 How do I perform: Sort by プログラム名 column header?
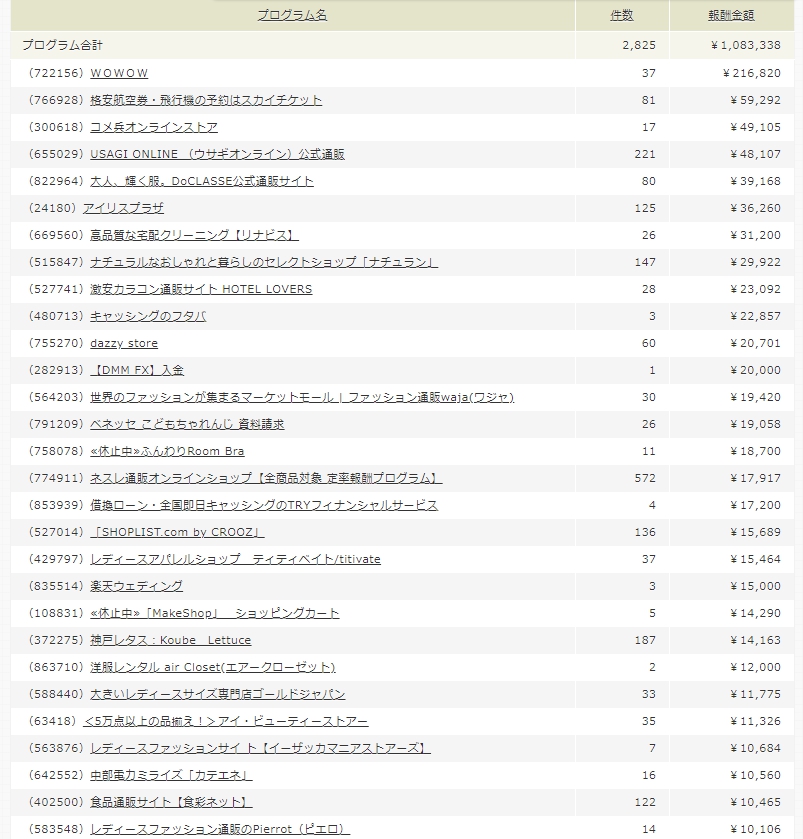coord(292,15)
